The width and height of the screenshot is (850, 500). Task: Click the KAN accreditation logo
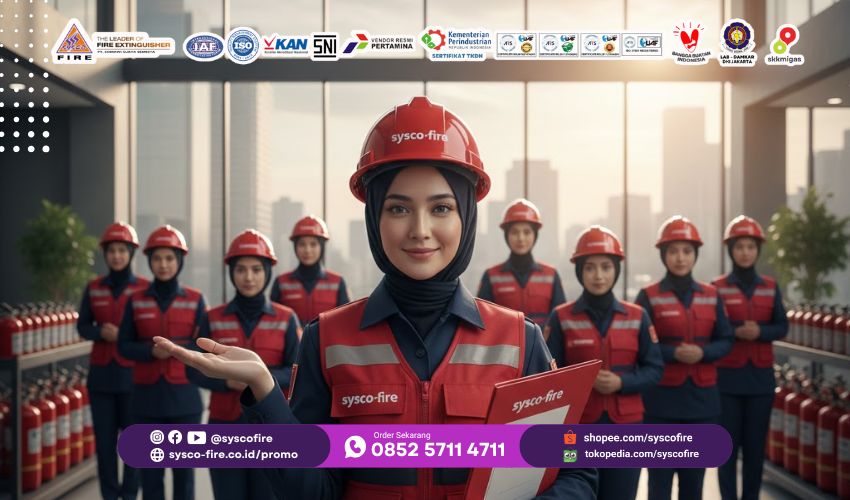click(x=285, y=45)
